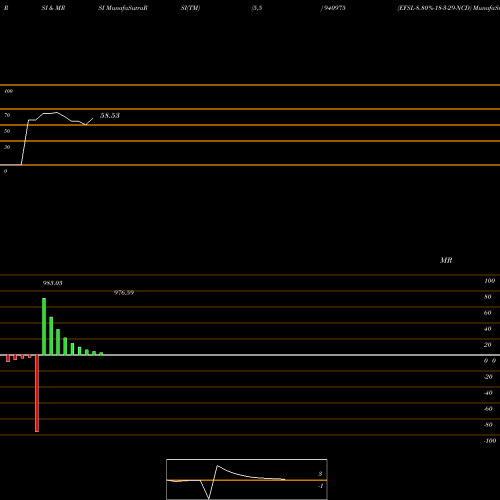This screenshot has width=500, height=500.
Task: Click the 50 level on RSI scale
Action: pos(7,131)
